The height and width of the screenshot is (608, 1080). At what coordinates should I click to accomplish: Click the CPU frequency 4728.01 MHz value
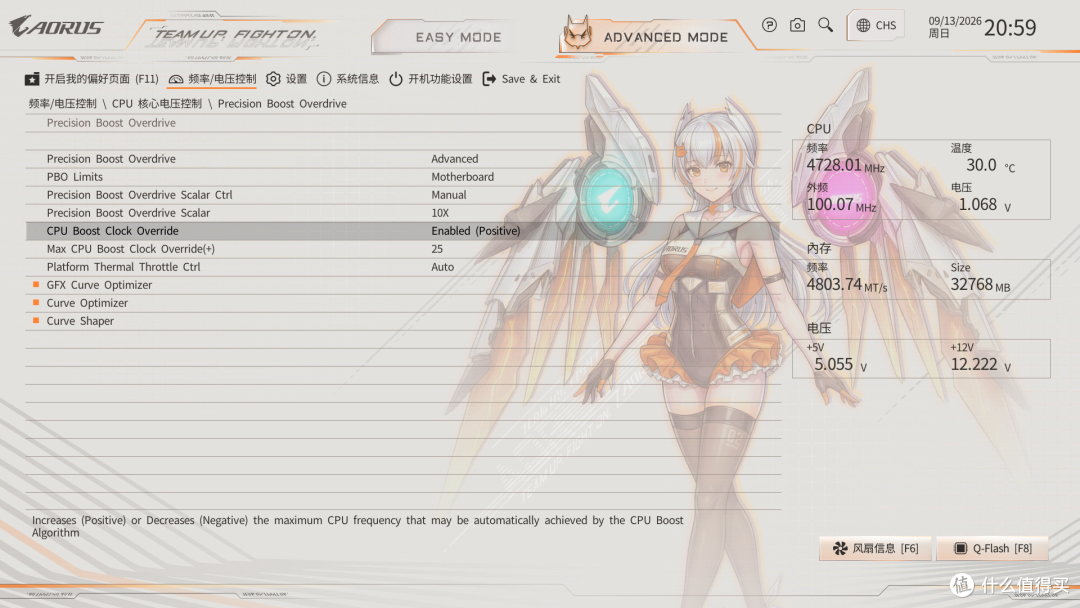point(845,165)
